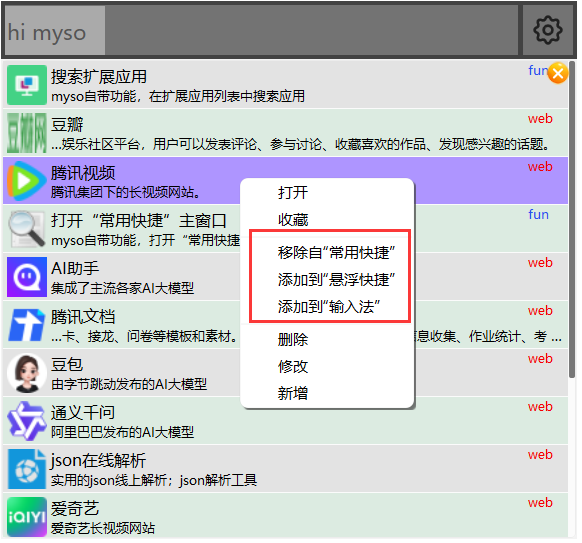Click the web tag on AI助手 row

point(540,263)
